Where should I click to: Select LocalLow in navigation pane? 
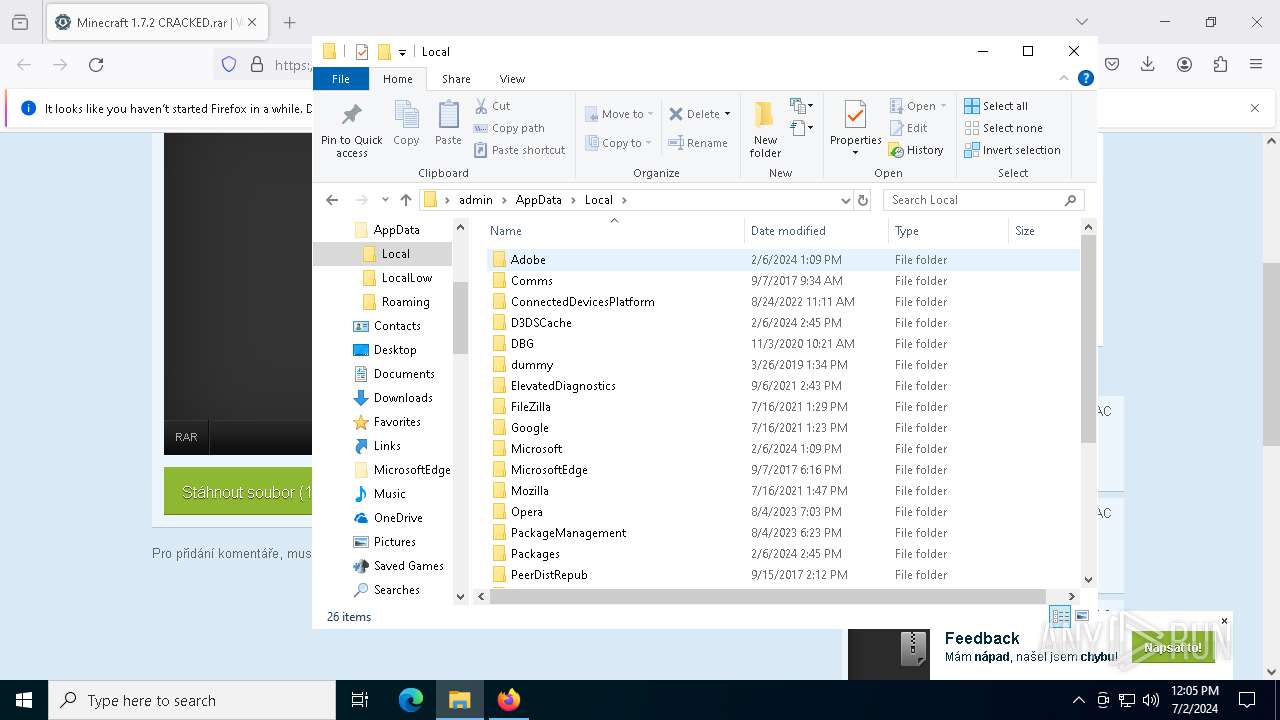(406, 278)
